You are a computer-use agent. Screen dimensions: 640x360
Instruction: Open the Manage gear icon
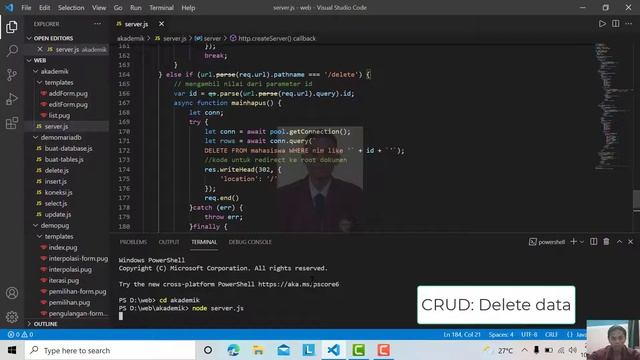(x=12, y=316)
